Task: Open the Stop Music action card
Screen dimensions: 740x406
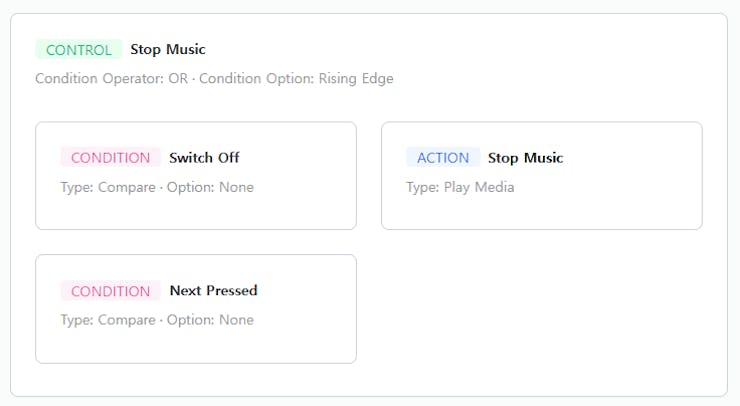Action: 541,207
